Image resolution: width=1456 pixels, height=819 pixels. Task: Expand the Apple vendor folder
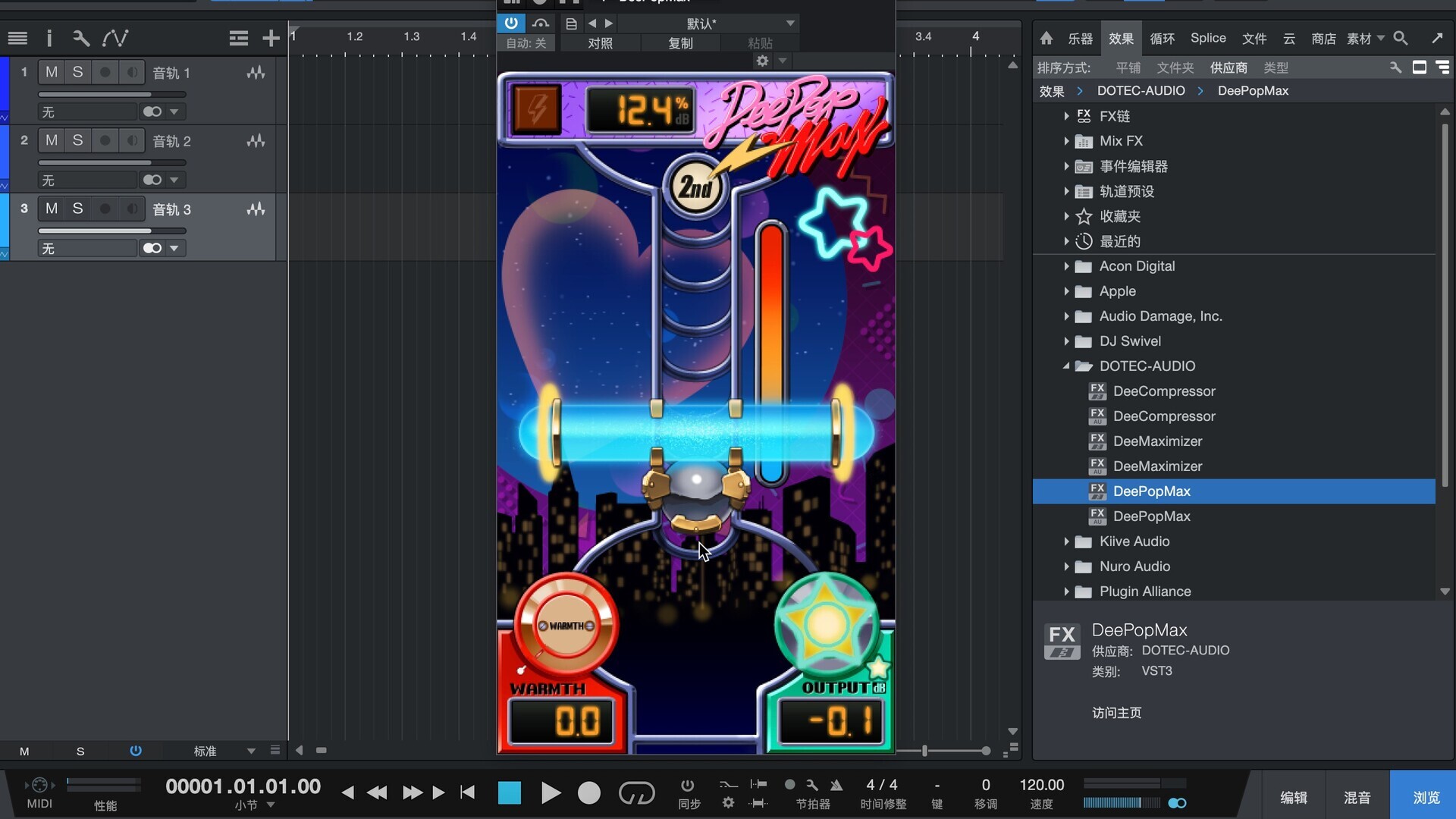coord(1066,291)
